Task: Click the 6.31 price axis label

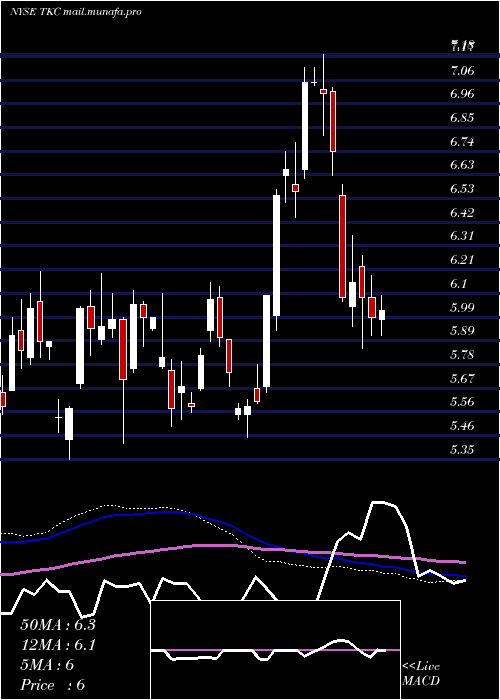Action: click(462, 236)
